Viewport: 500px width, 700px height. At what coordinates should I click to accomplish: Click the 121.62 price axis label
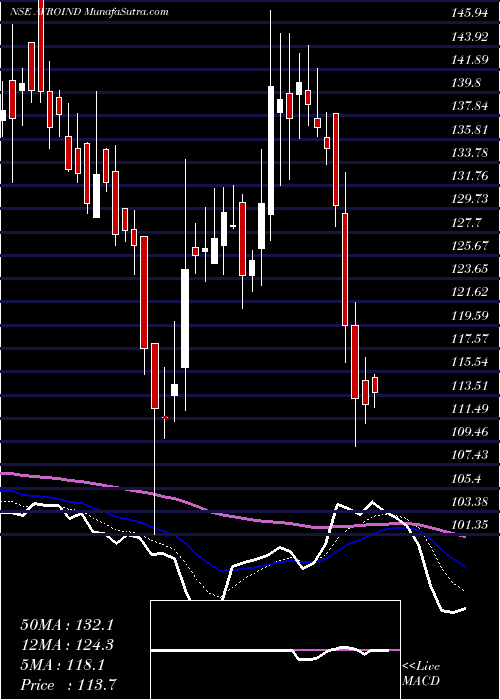(469, 292)
